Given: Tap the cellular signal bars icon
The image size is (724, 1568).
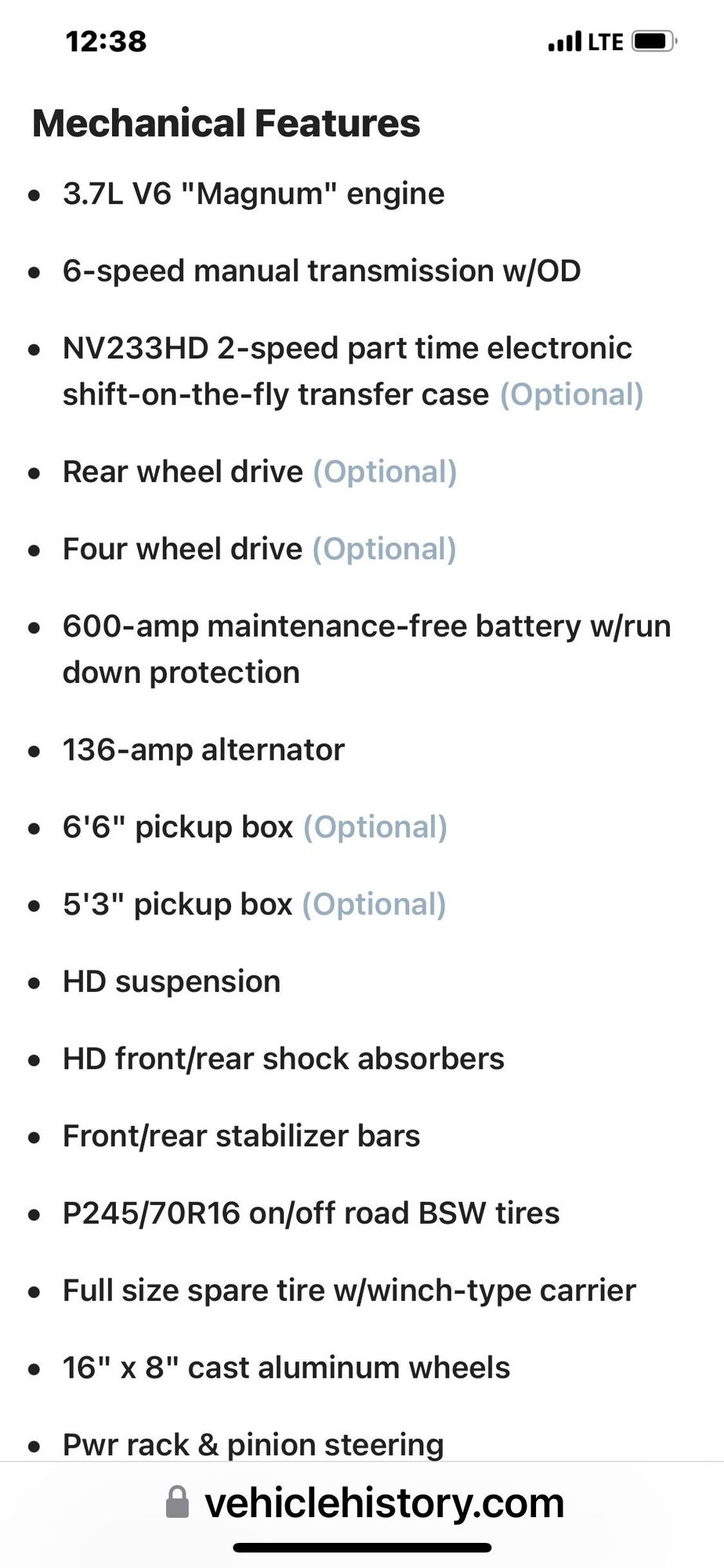Looking at the screenshot, I should [x=565, y=42].
